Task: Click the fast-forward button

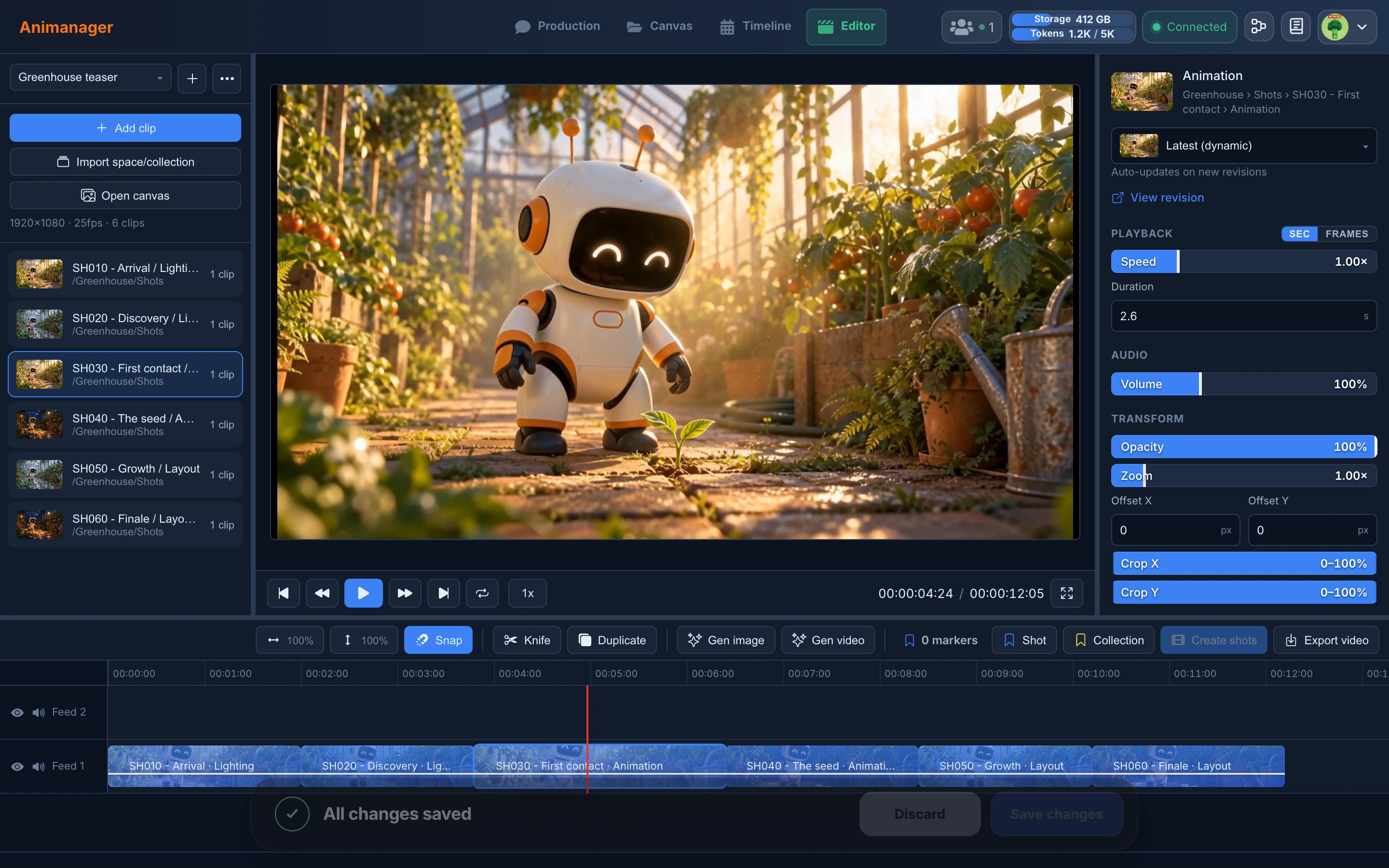Action: point(405,593)
